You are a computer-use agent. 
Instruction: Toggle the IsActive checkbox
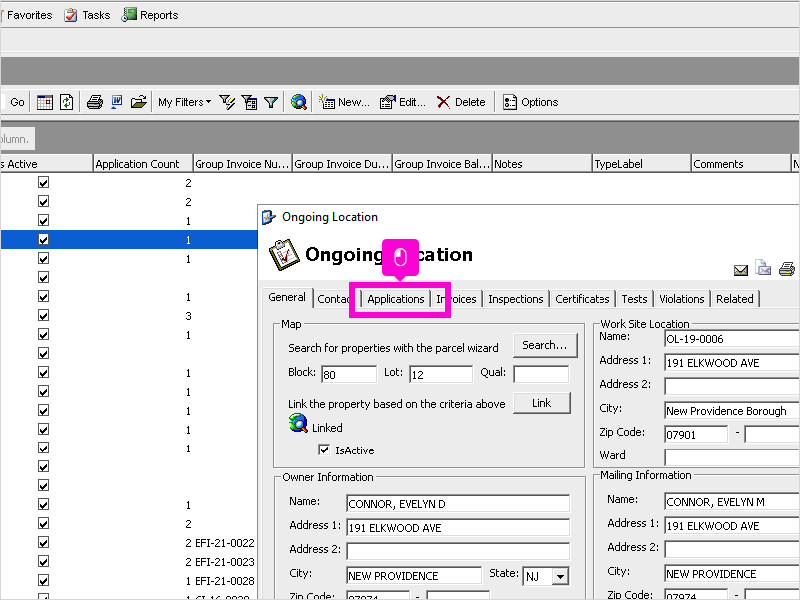coord(324,449)
